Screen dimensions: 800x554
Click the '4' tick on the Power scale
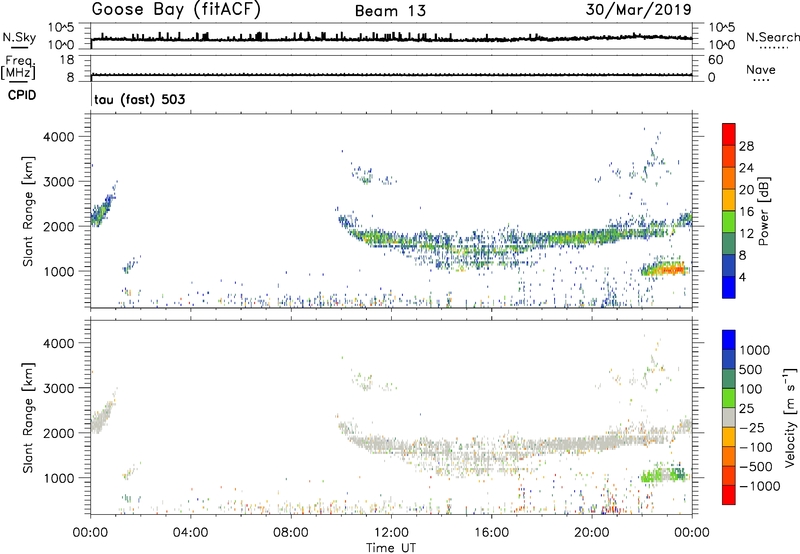point(742,277)
